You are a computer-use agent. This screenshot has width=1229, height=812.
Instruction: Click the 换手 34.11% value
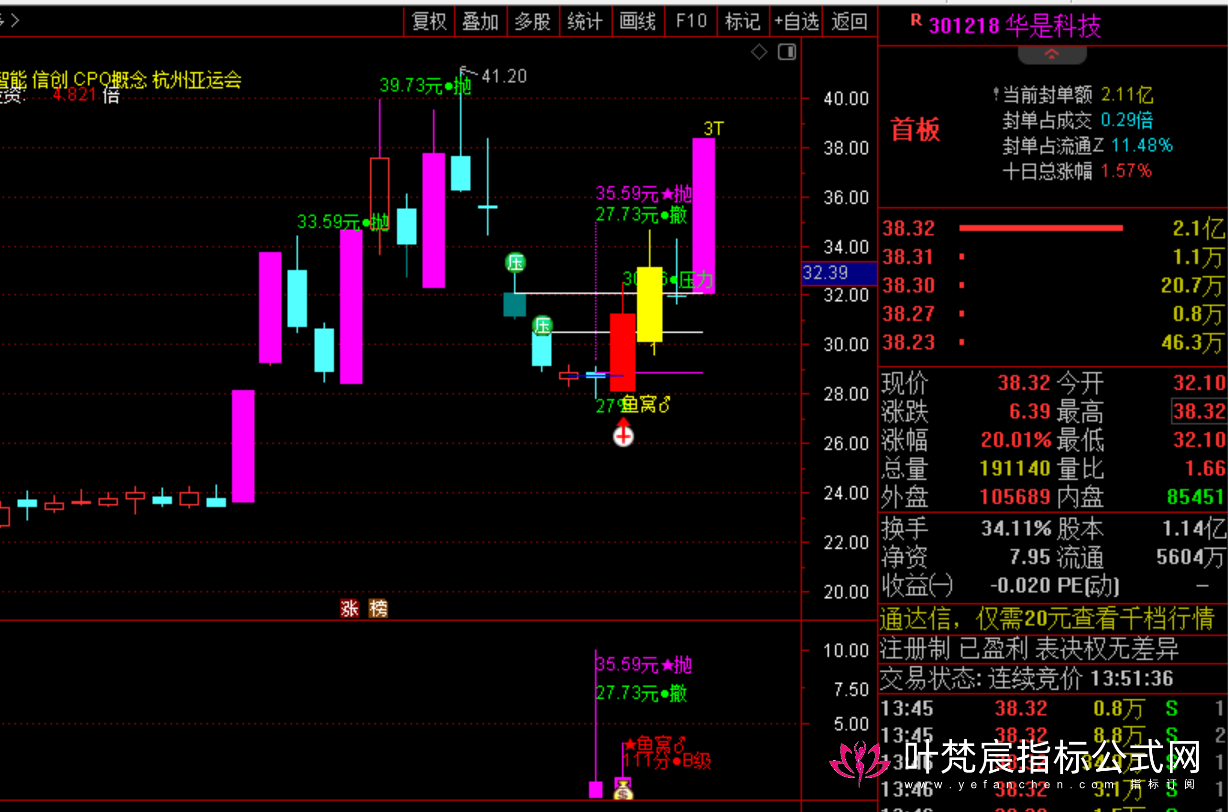click(1016, 528)
